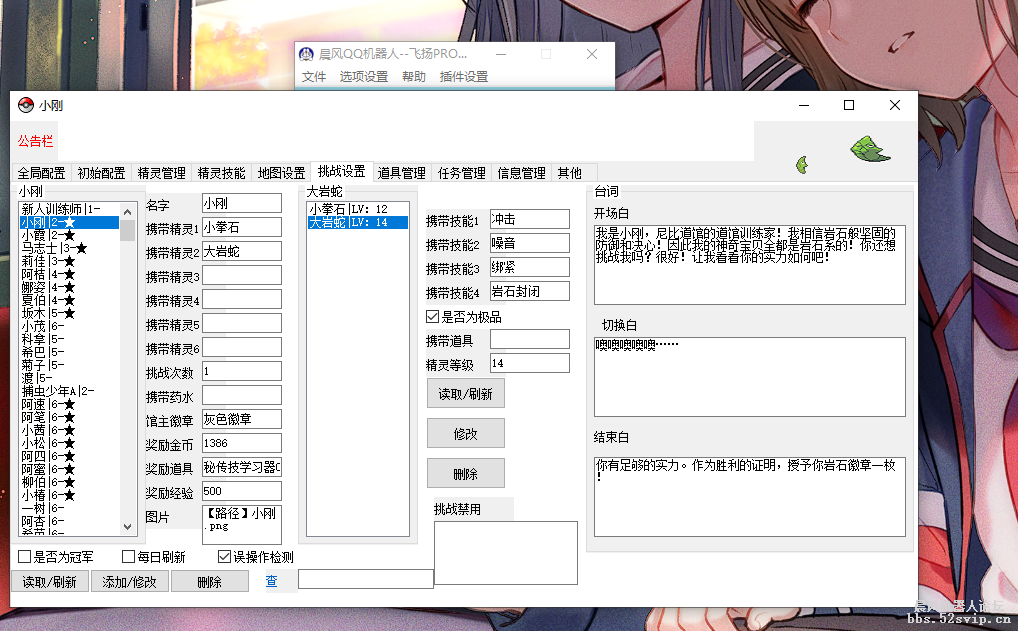The image size is (1018, 631).
Task: Click the 读取/刷新 button at bottom left
Action: pyautogui.click(x=49, y=581)
